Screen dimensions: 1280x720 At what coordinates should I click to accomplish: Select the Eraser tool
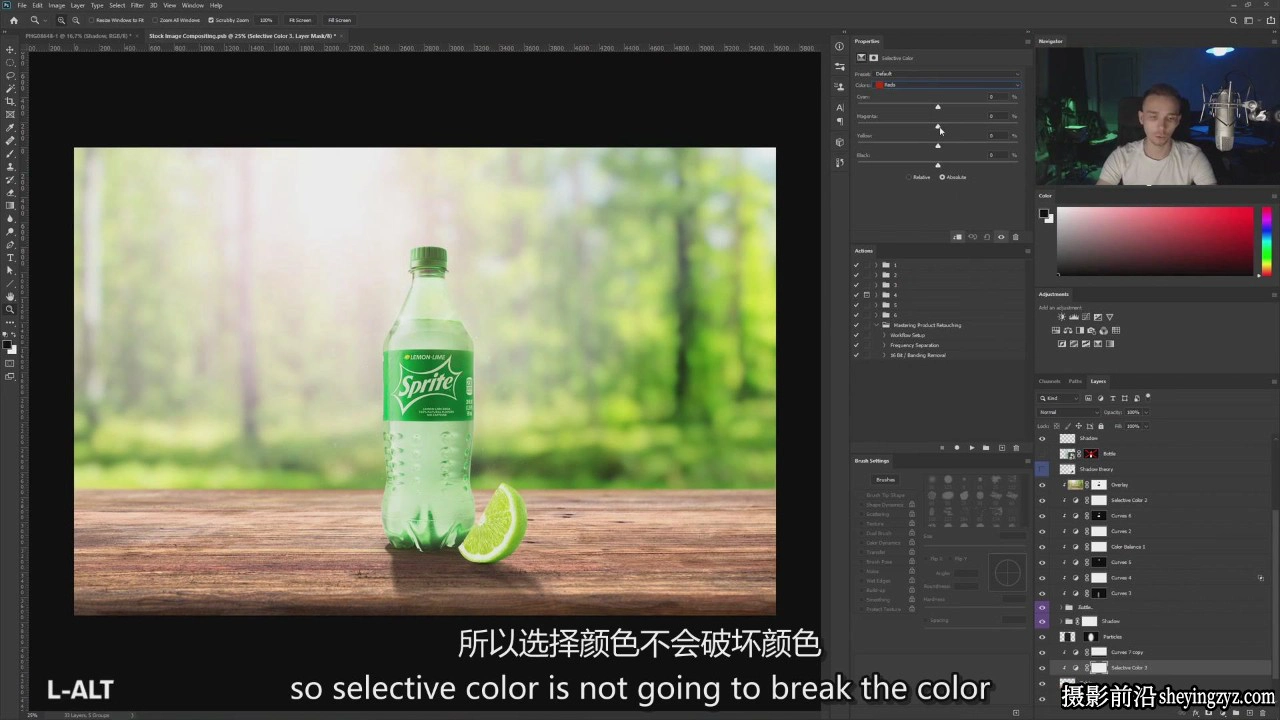[x=10, y=192]
